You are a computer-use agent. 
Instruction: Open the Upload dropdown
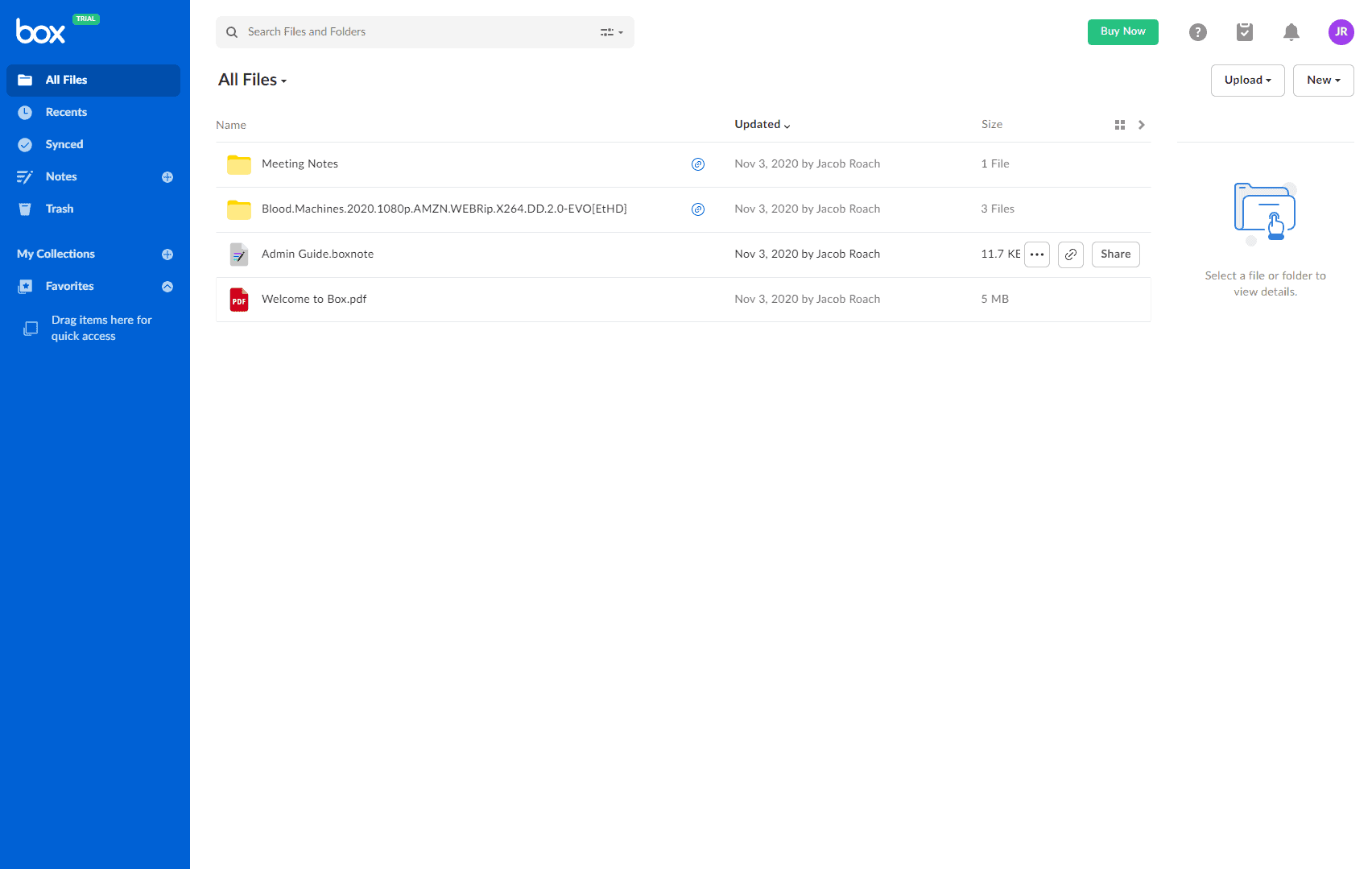(x=1247, y=81)
